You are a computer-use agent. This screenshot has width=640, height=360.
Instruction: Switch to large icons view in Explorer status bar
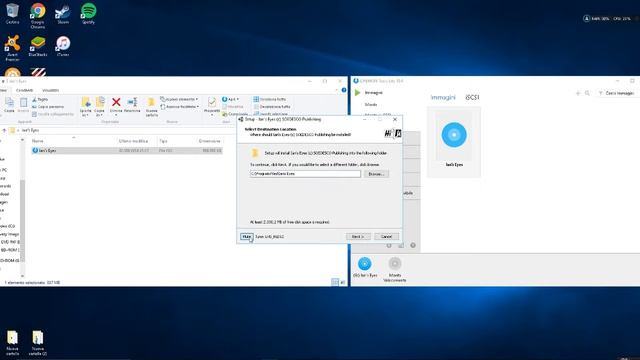[342, 282]
